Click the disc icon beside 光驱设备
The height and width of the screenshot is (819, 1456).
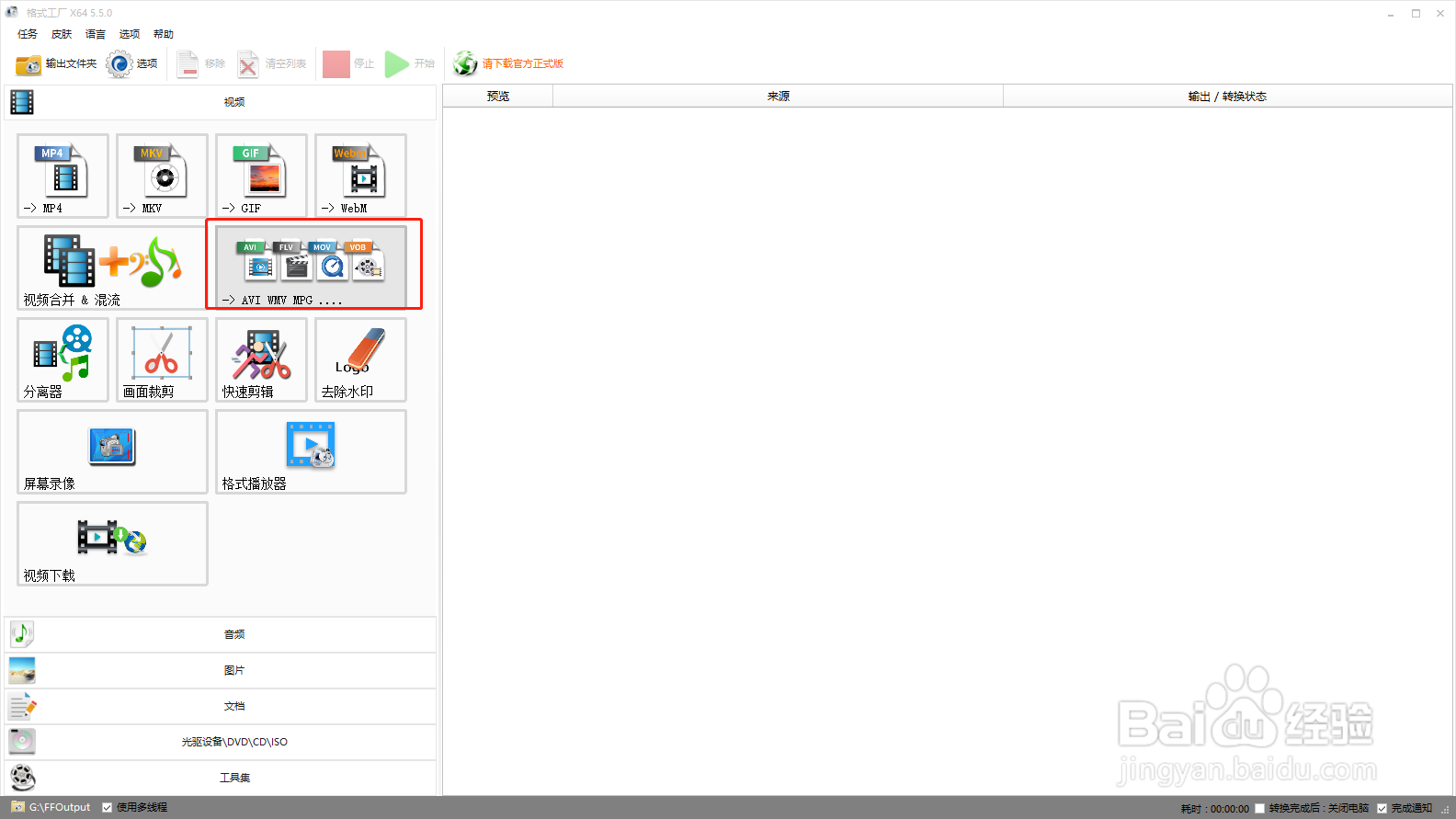pos(22,741)
